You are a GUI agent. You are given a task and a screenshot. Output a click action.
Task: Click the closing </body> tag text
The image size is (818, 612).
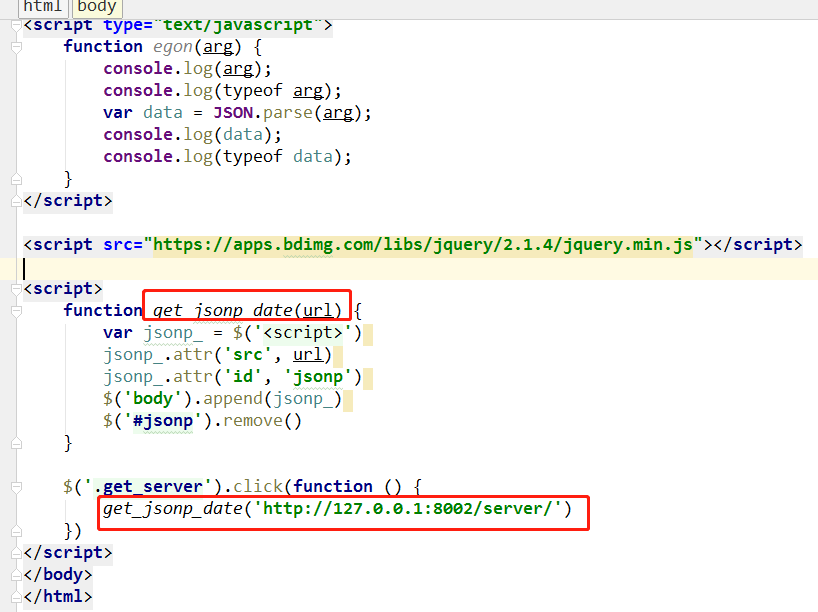point(58,575)
